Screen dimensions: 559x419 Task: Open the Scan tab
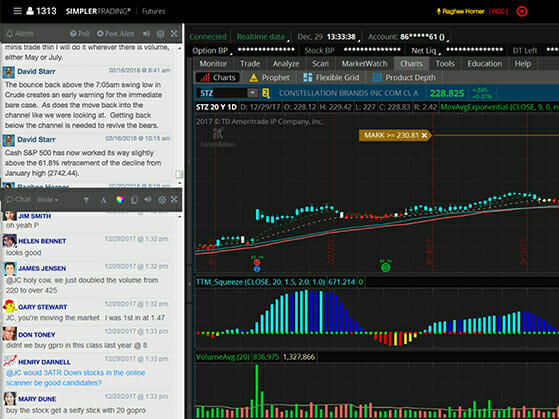pyautogui.click(x=320, y=63)
